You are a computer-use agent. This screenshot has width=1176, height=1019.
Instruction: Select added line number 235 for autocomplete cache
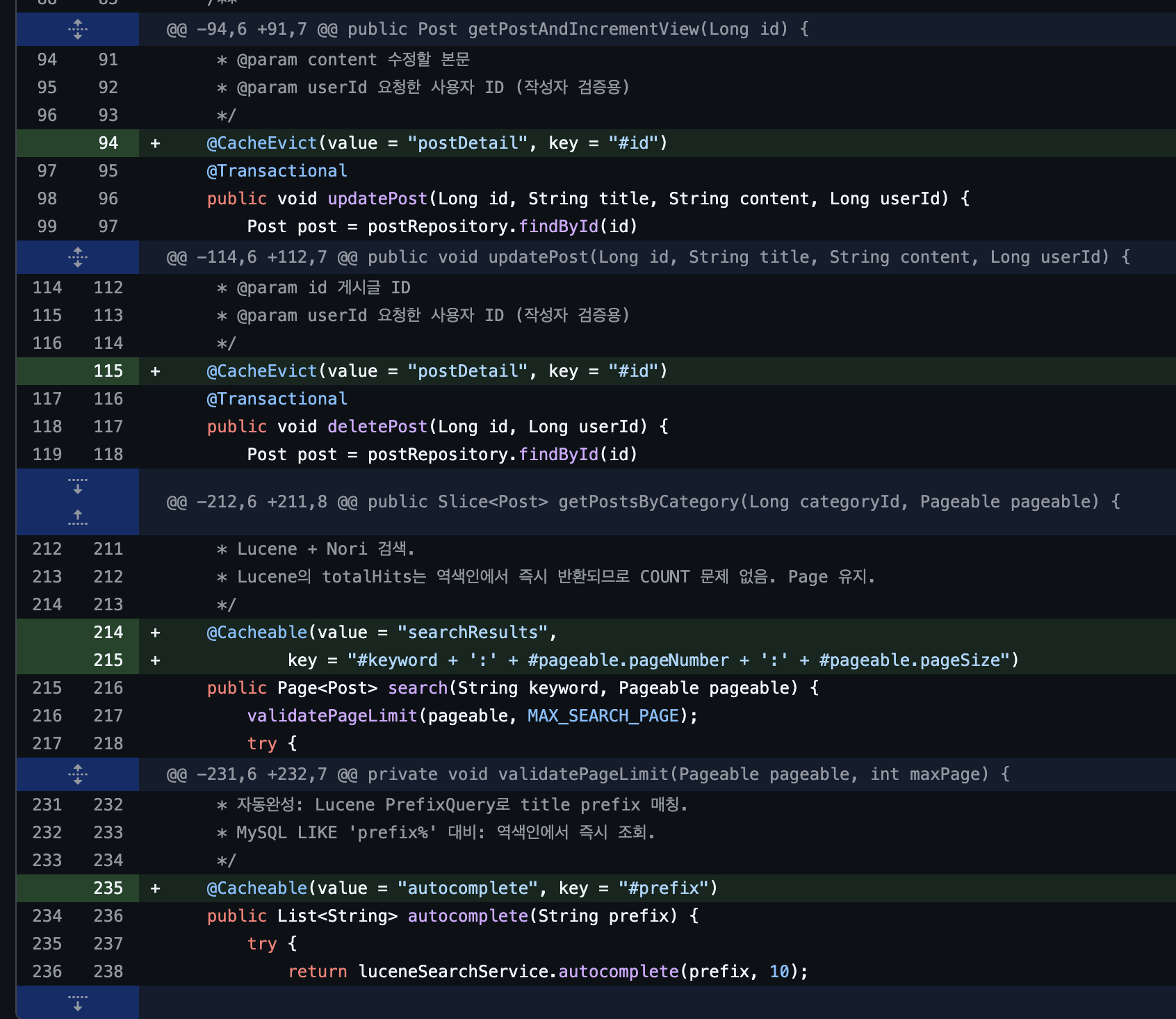coord(108,888)
